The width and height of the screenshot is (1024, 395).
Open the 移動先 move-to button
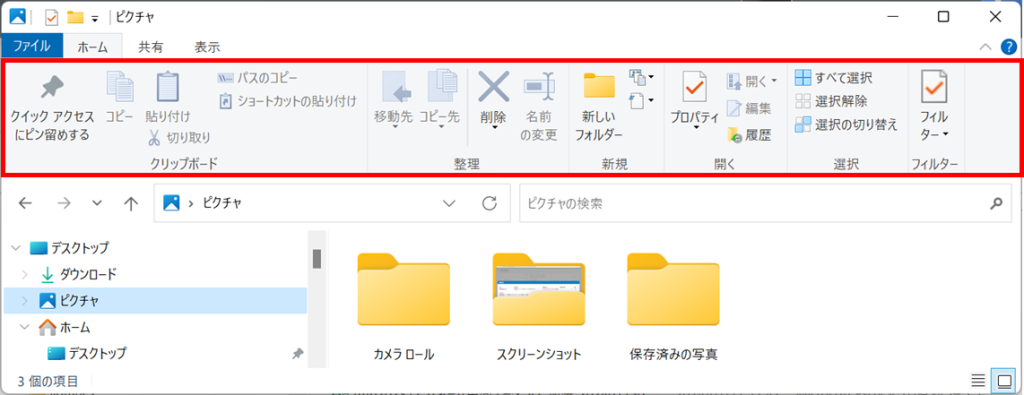[393, 99]
